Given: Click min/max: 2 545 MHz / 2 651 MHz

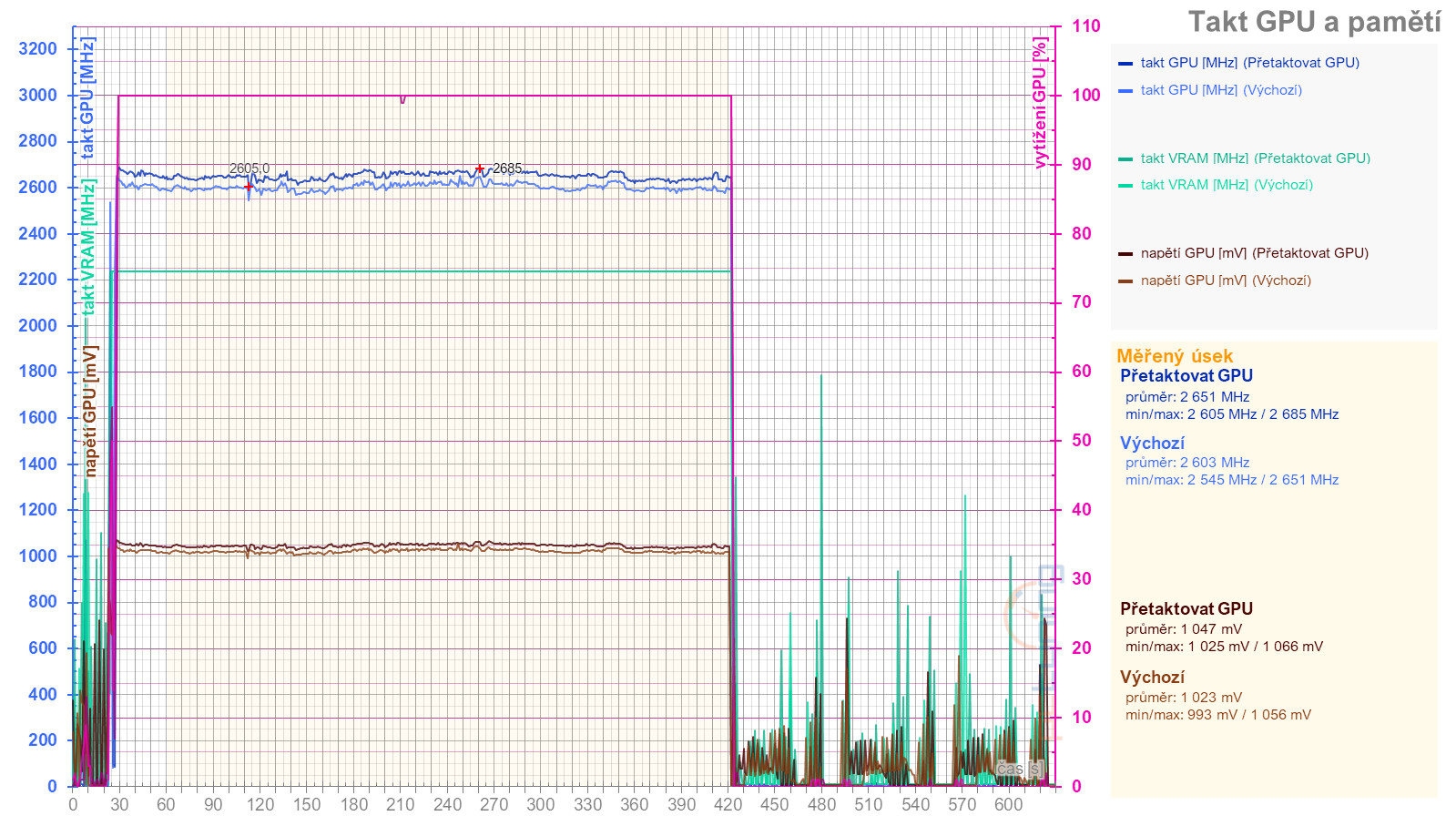Looking at the screenshot, I should [x=1232, y=480].
